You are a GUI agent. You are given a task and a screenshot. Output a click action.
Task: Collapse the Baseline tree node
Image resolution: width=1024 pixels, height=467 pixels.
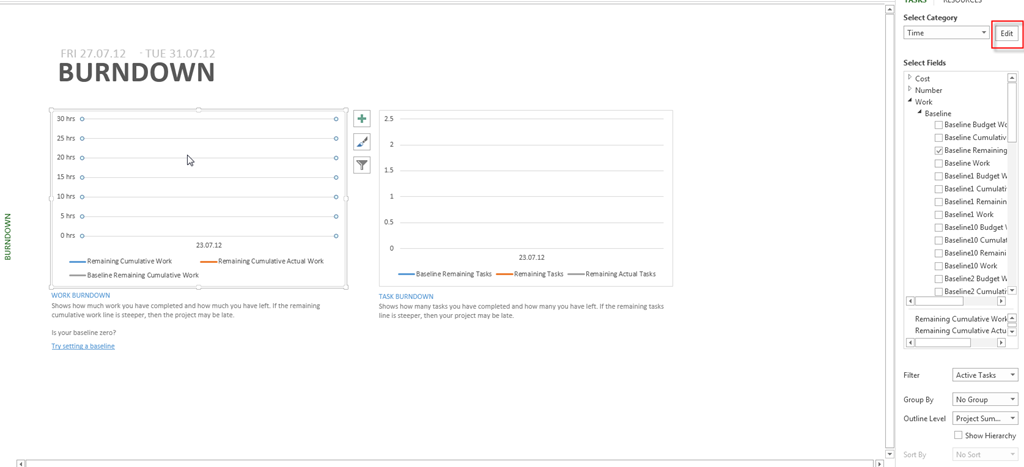[x=919, y=113]
